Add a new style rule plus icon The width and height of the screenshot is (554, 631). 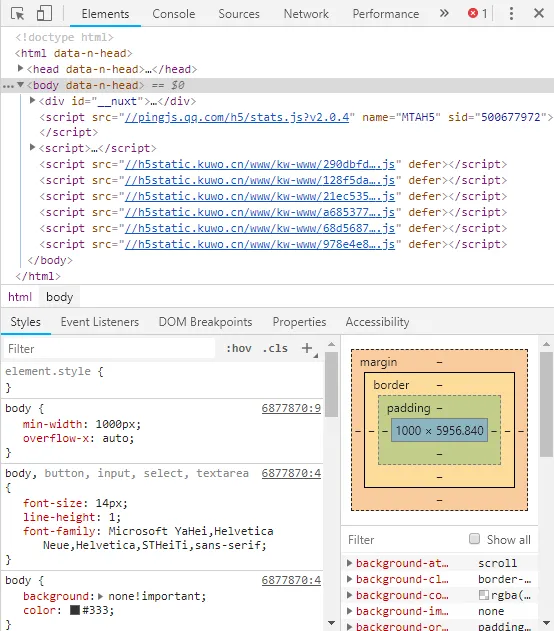click(x=307, y=348)
